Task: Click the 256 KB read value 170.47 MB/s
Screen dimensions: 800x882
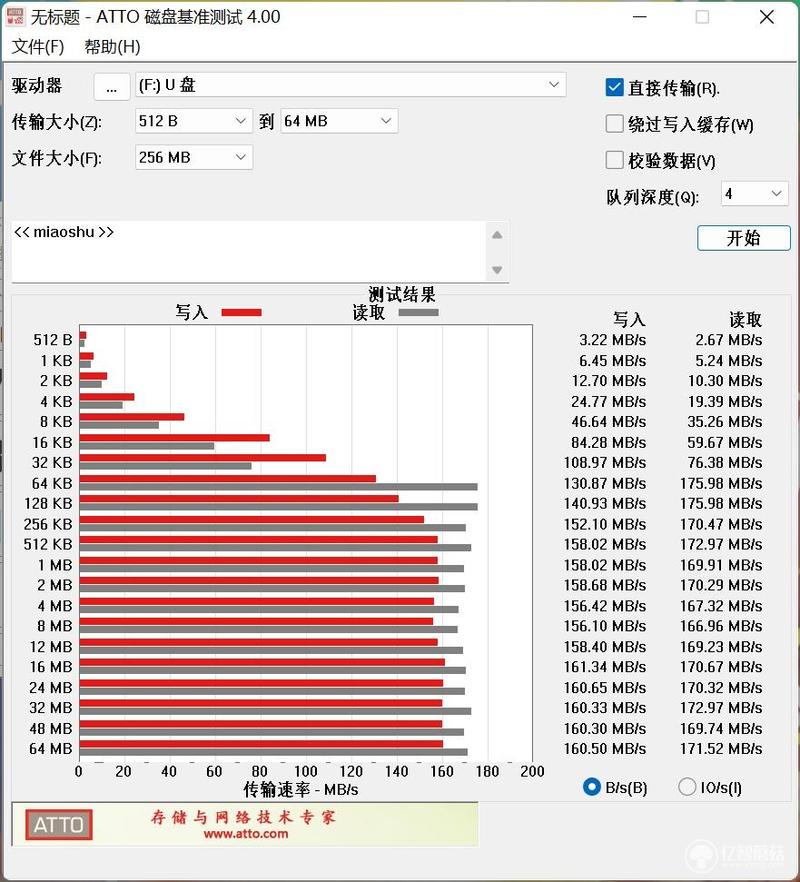Action: tap(721, 524)
